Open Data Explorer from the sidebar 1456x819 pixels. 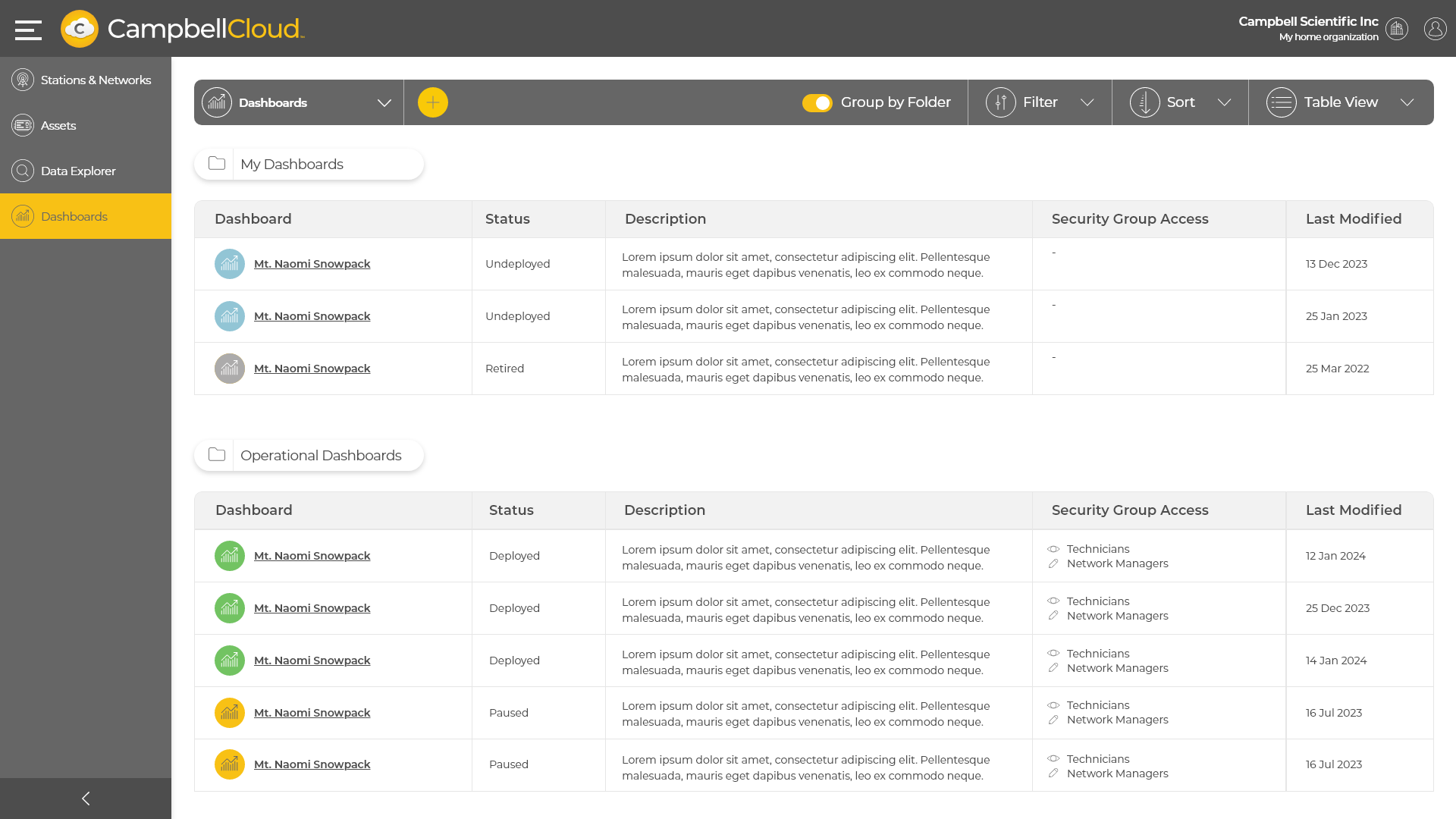23,171
